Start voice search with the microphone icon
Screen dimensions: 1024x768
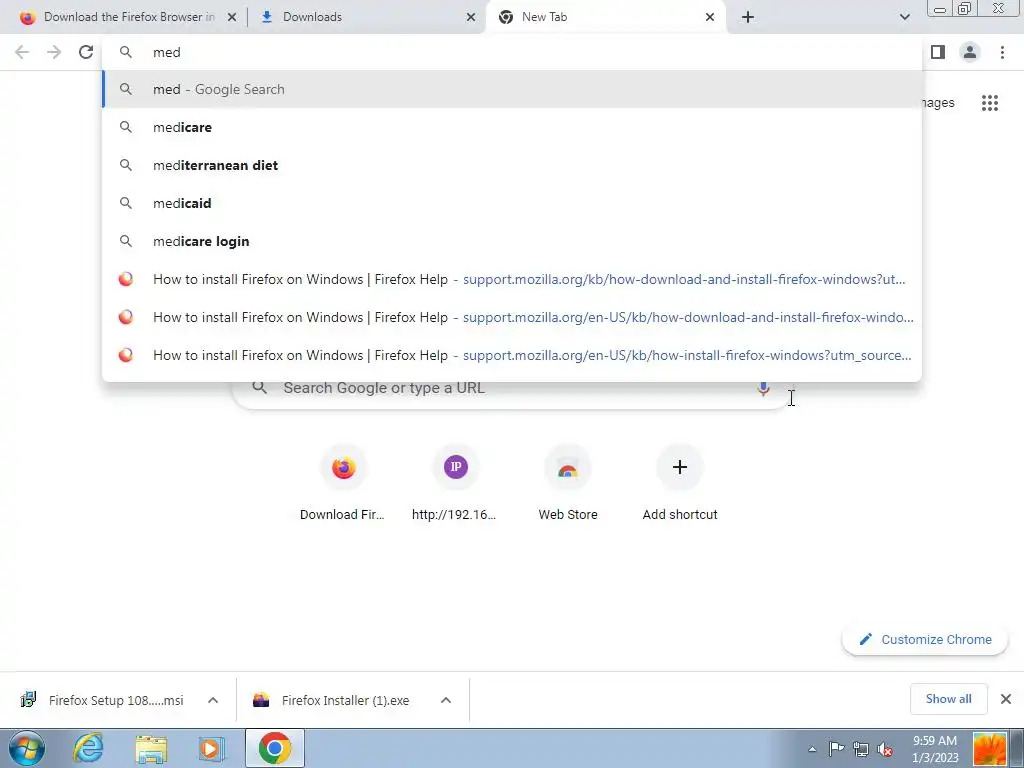point(763,389)
